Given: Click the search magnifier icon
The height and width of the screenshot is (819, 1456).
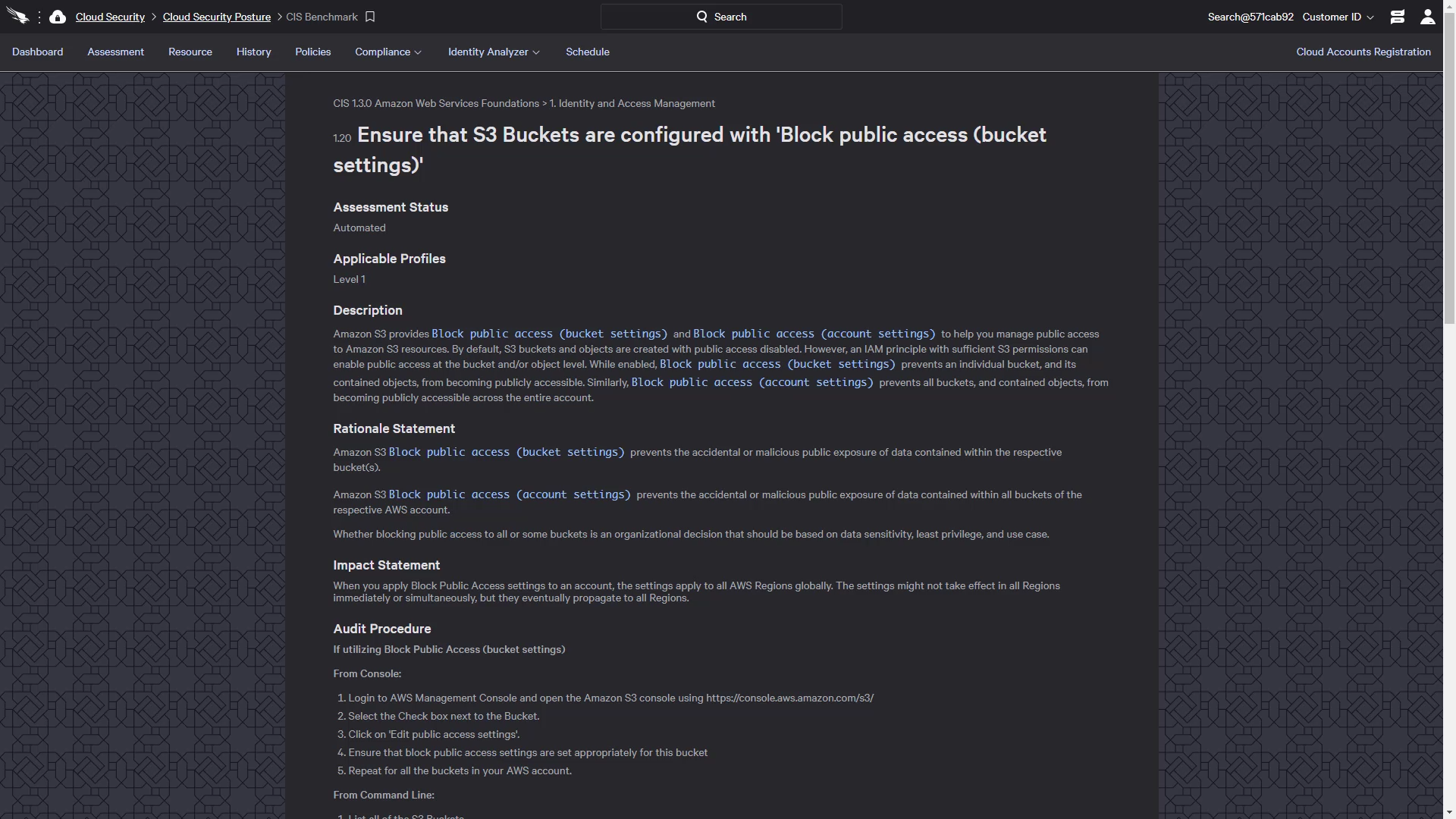Looking at the screenshot, I should [x=702, y=17].
